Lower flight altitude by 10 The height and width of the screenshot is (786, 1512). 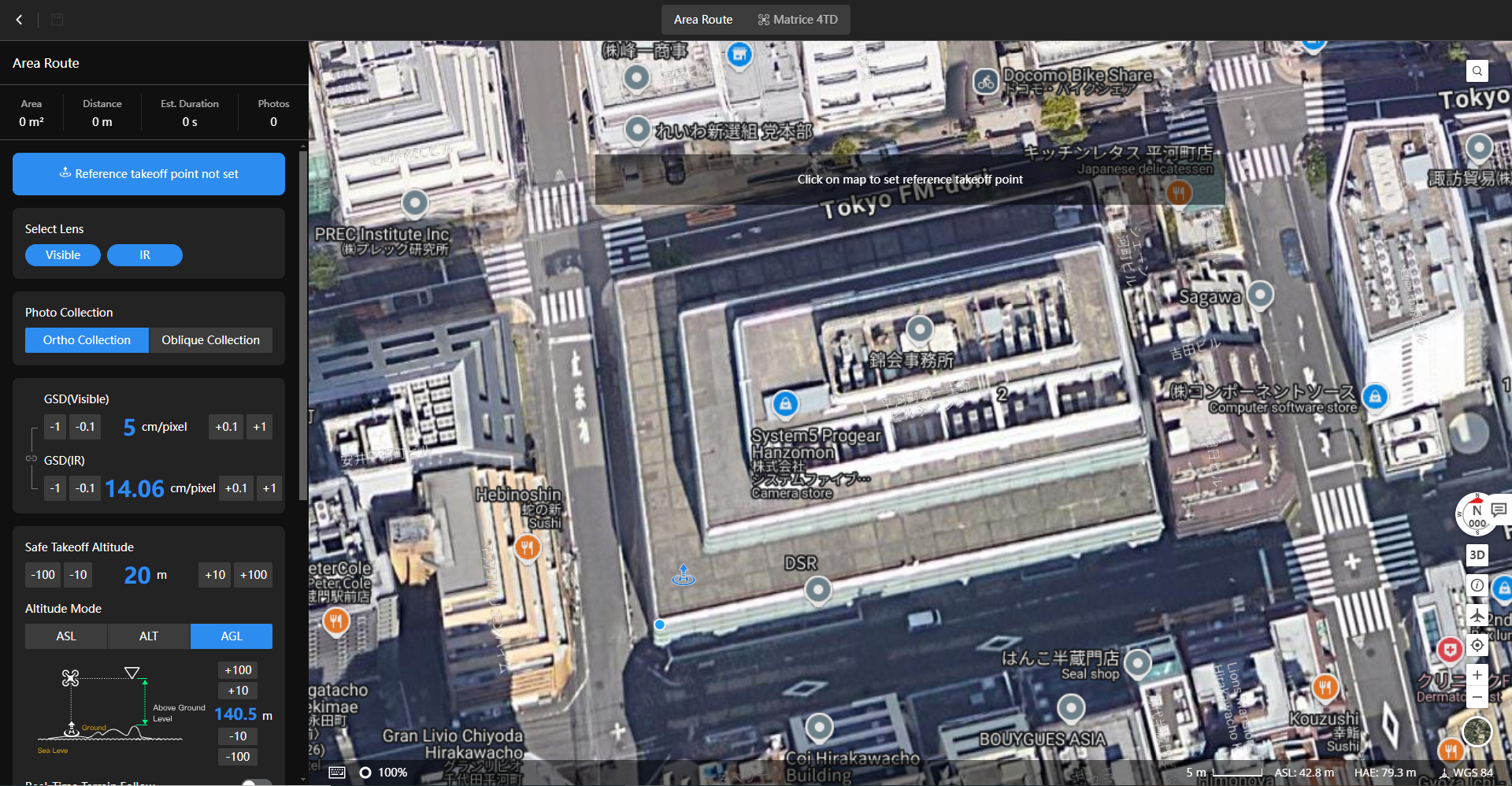tap(238, 736)
